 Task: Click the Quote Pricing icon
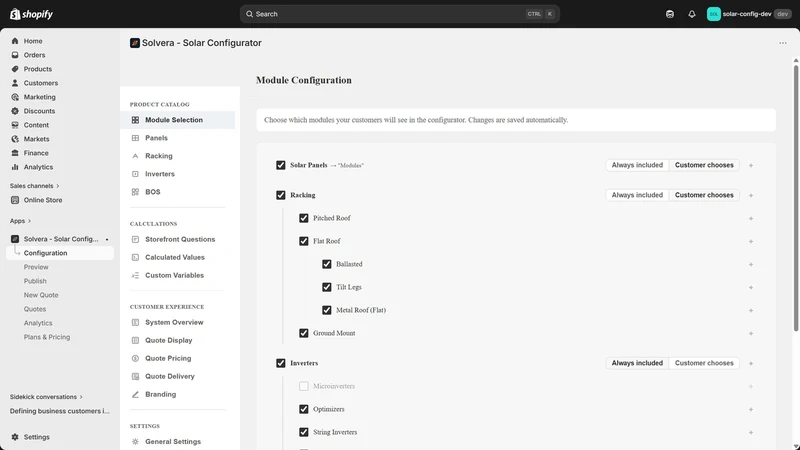[135, 358]
